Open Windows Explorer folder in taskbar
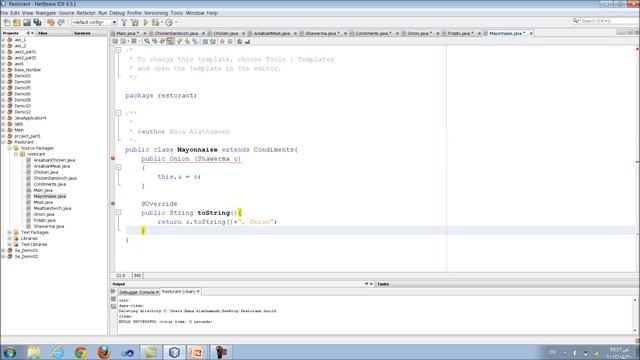Screen dimensions: 640x360 [34, 352]
